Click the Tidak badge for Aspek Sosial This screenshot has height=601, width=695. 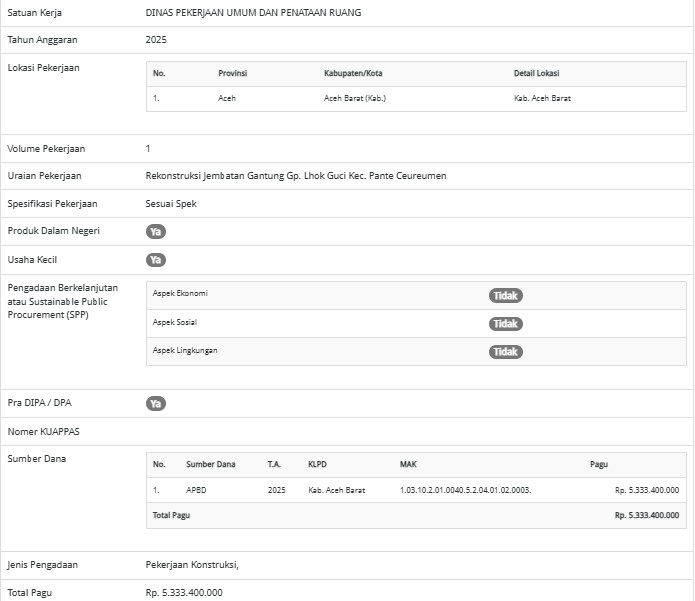[505, 324]
